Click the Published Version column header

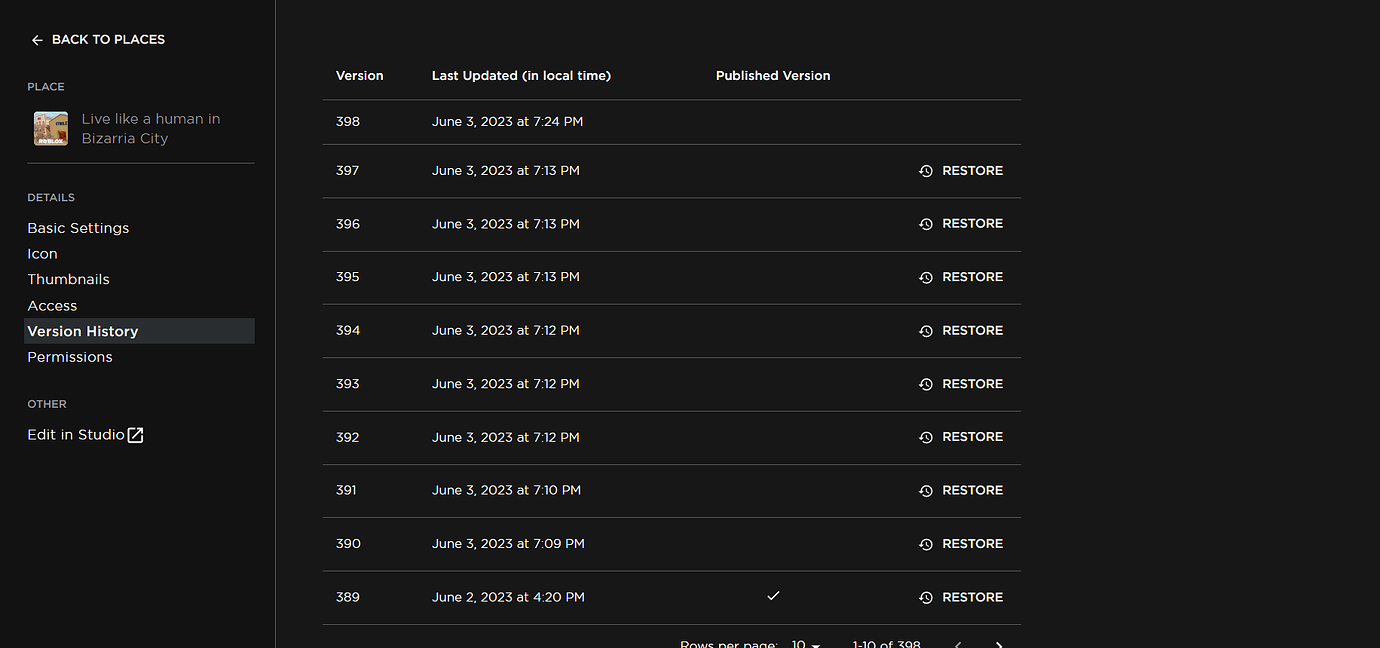(x=773, y=76)
